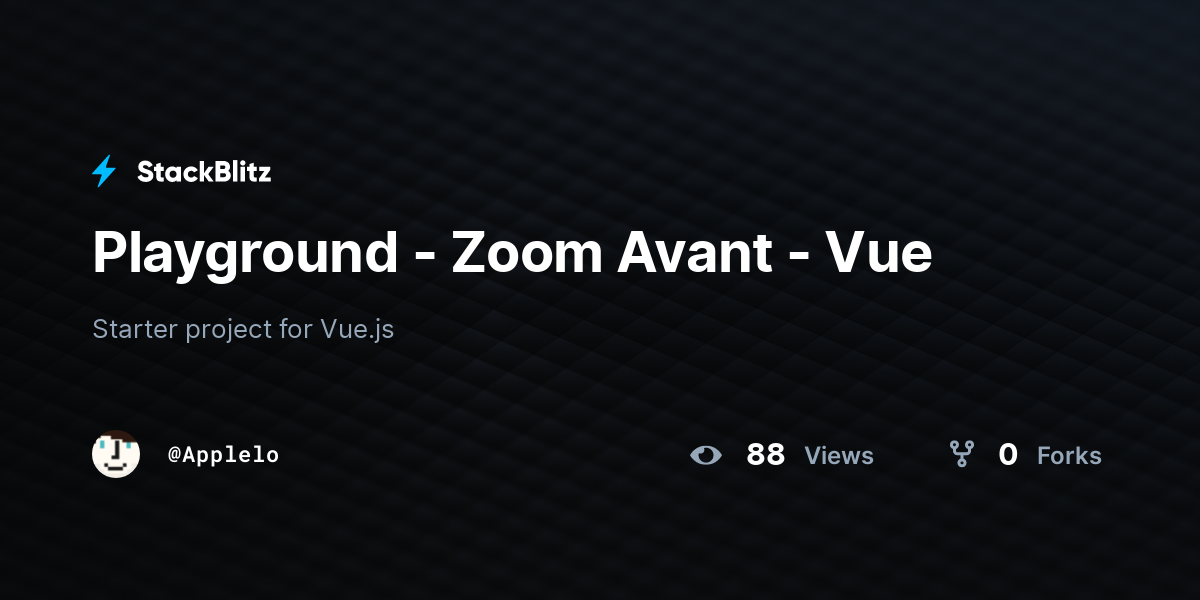
Task: Click "Vue" at the title's end
Action: tap(879, 252)
